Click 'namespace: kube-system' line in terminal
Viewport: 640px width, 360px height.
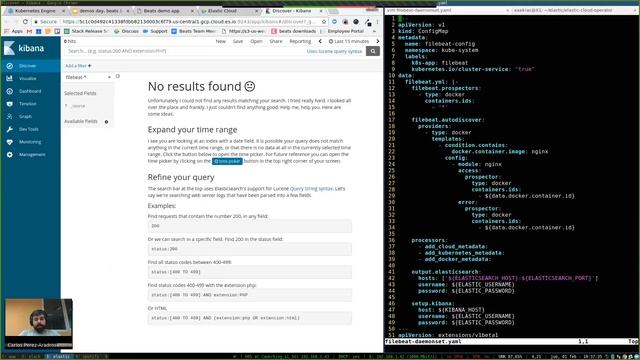[441, 50]
